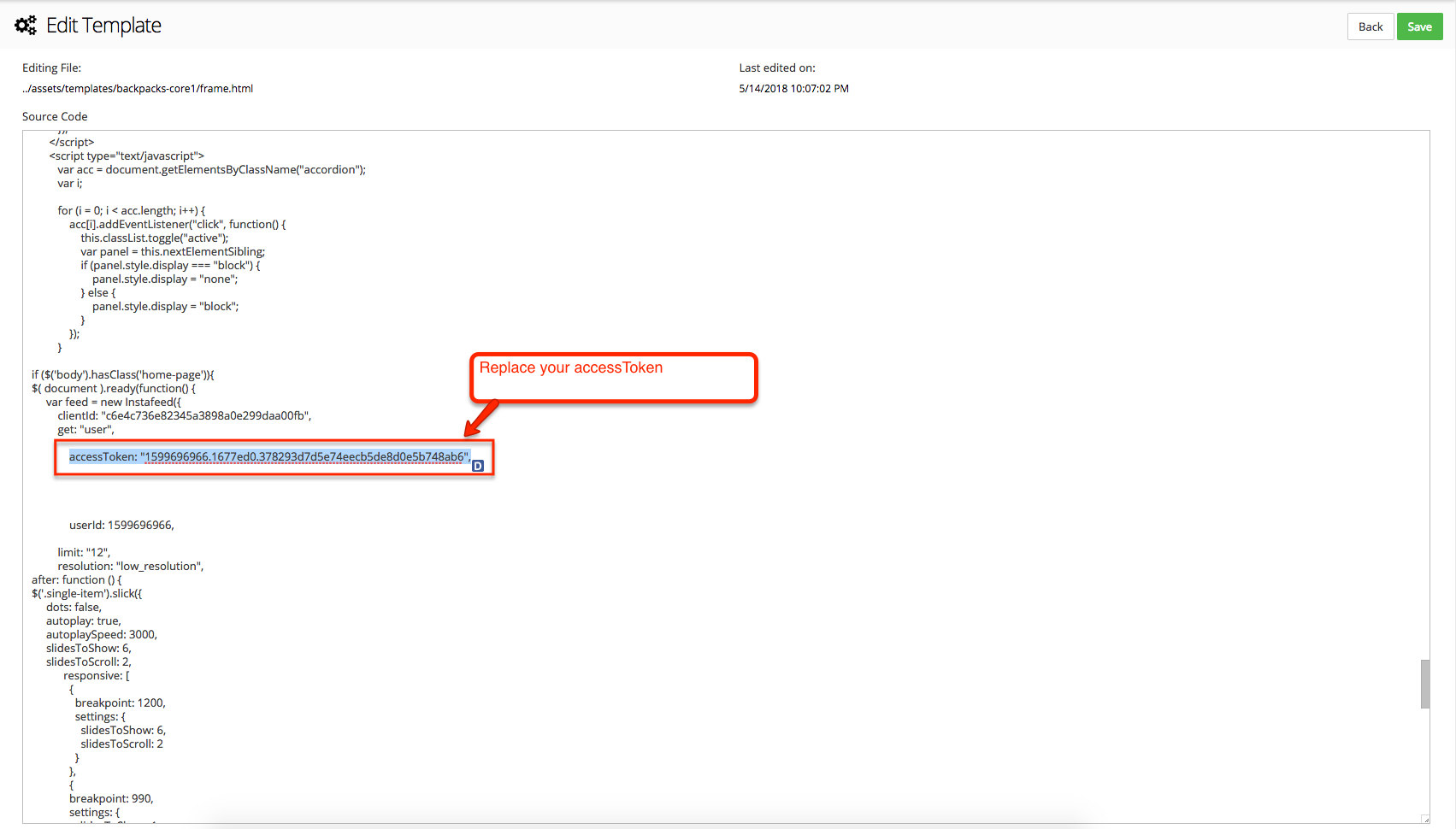Image resolution: width=1456 pixels, height=829 pixels.
Task: Click the small D icon after accessToken line
Action: pyautogui.click(x=478, y=466)
